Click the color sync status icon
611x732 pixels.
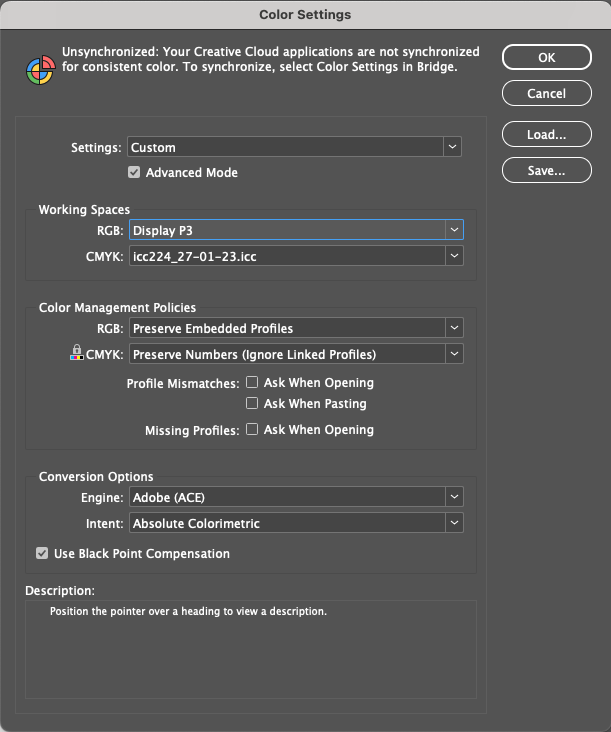[41, 70]
